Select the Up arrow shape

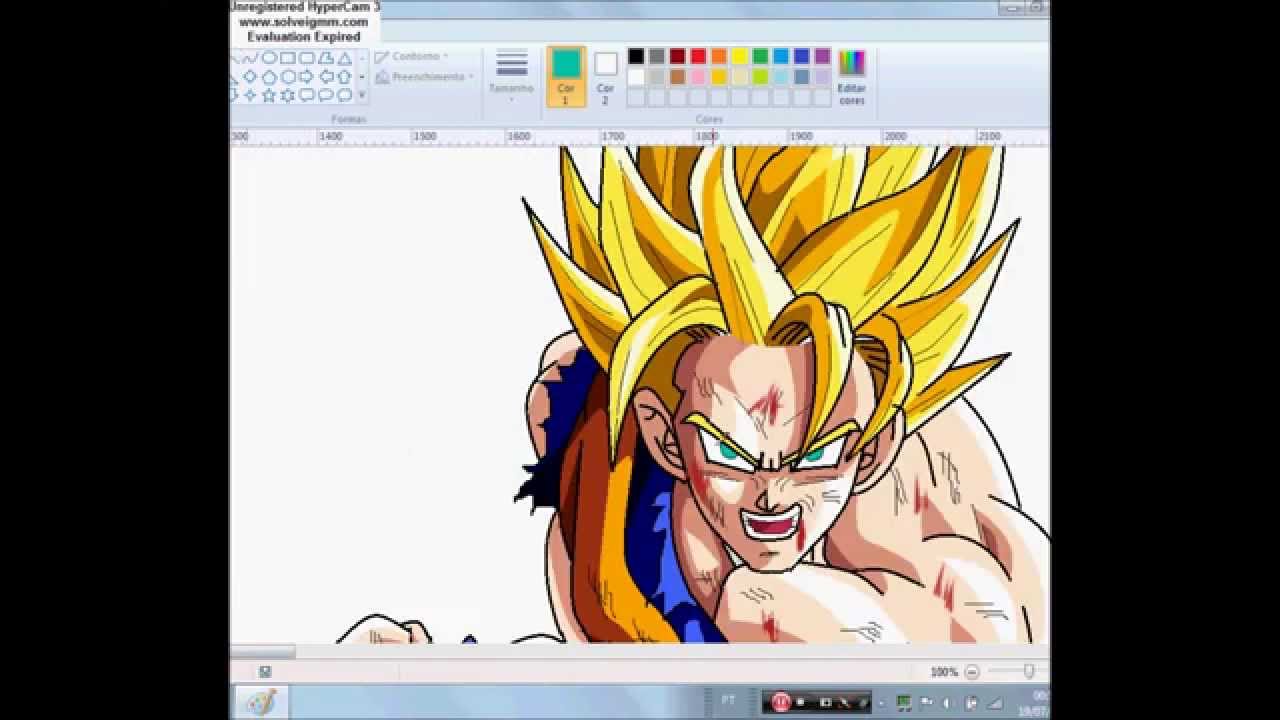[345, 77]
